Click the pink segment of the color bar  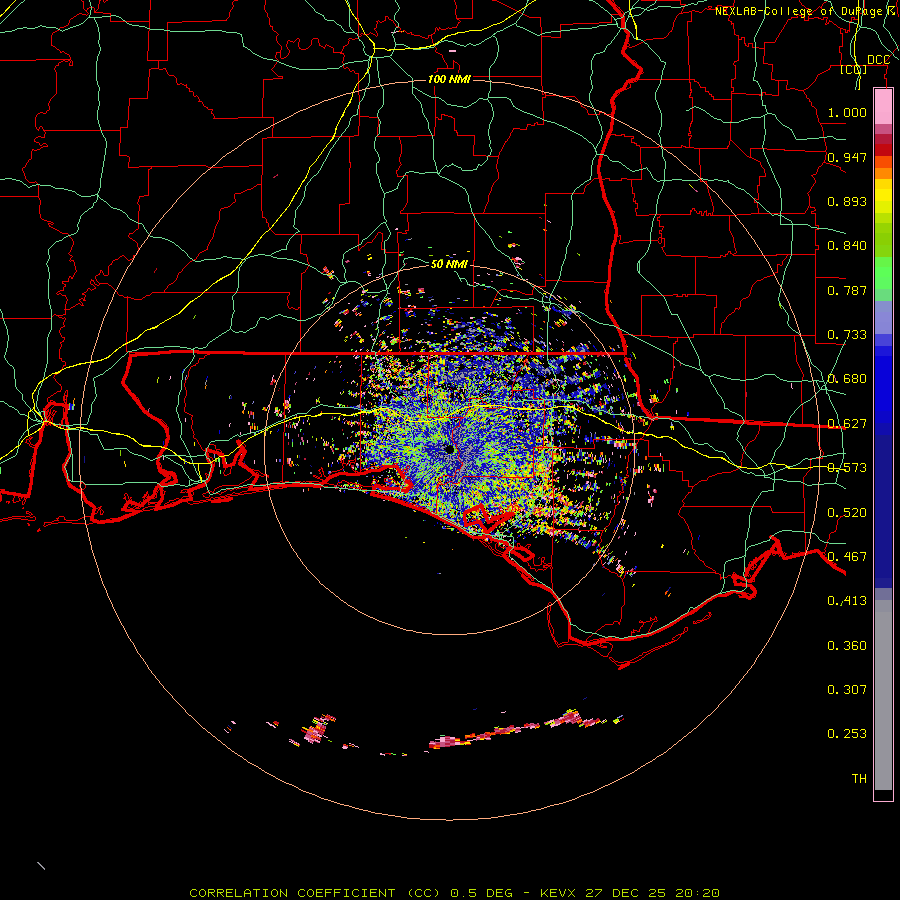(x=883, y=106)
